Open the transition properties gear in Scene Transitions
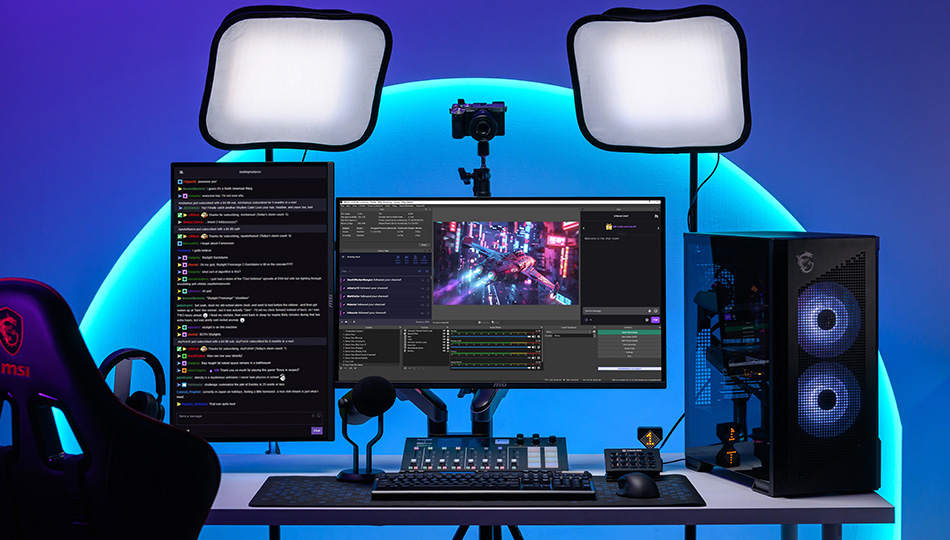950x540 pixels. tap(594, 332)
